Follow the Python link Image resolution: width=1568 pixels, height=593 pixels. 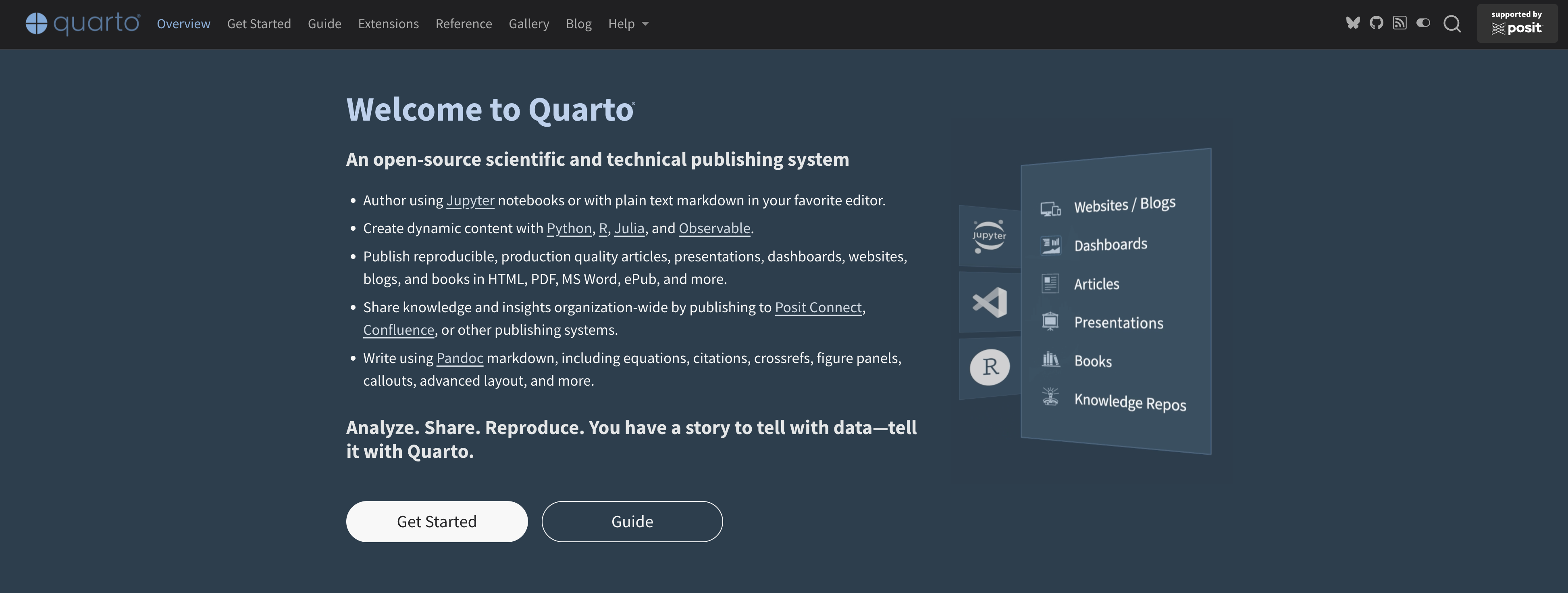(x=569, y=229)
